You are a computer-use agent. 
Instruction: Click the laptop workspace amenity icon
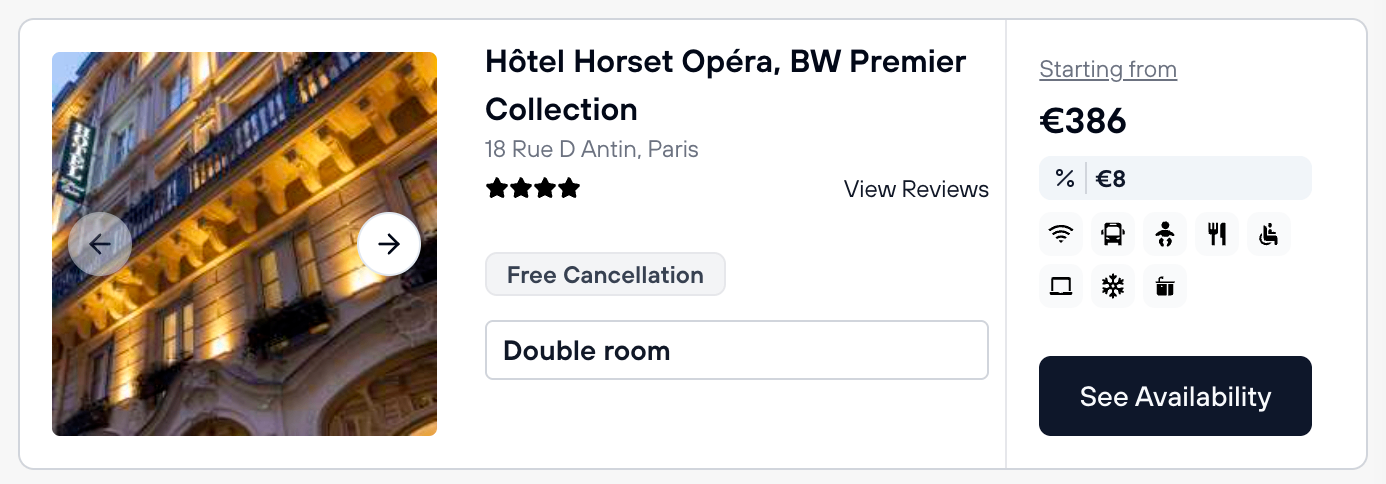tap(1061, 287)
